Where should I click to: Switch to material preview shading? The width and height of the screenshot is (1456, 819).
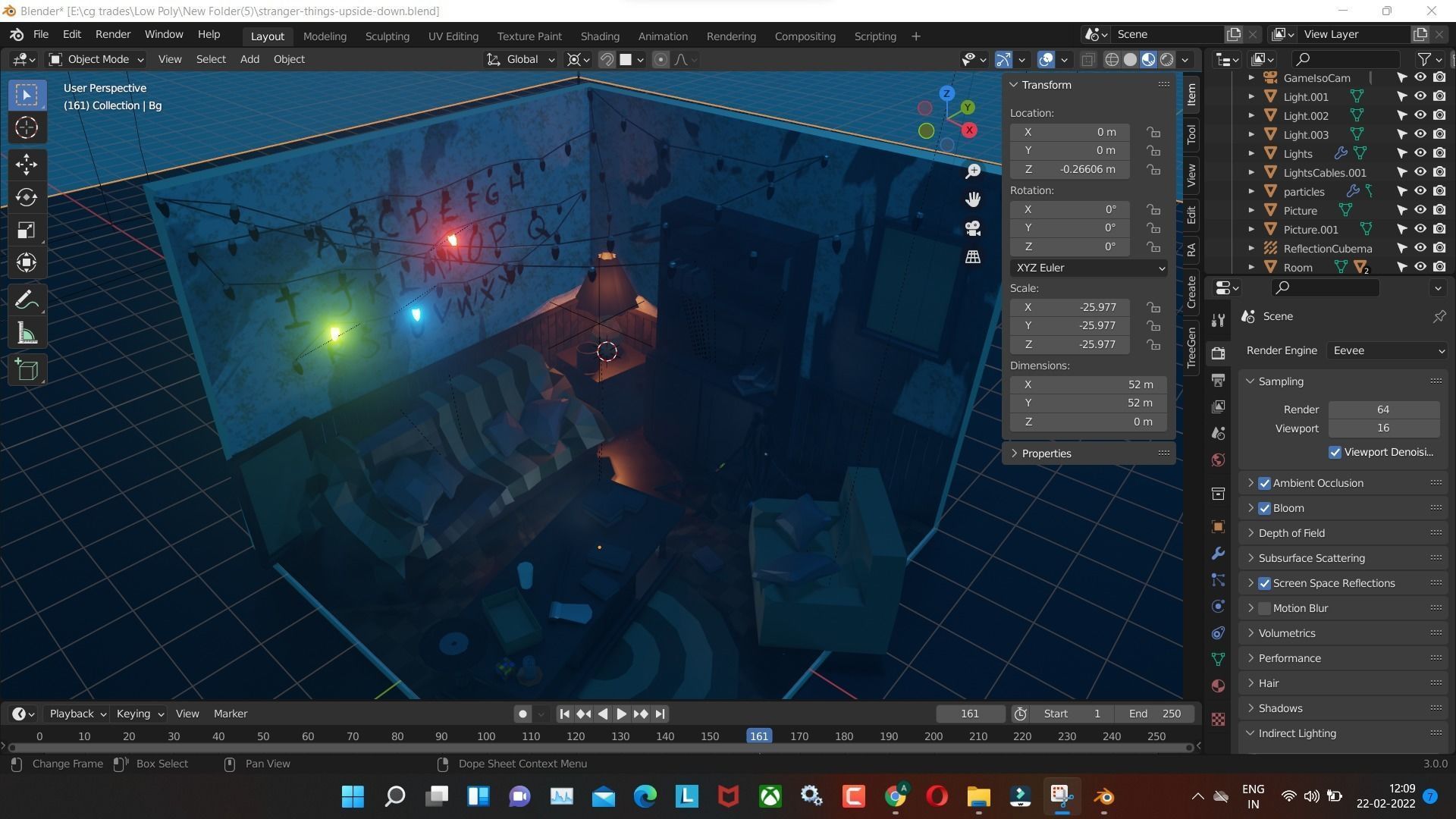tap(1149, 59)
